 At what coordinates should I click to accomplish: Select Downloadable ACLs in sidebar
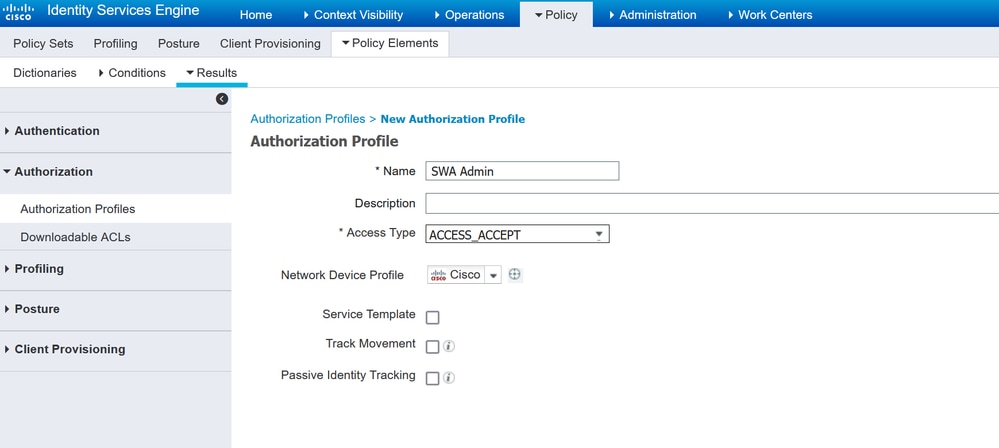[75, 237]
